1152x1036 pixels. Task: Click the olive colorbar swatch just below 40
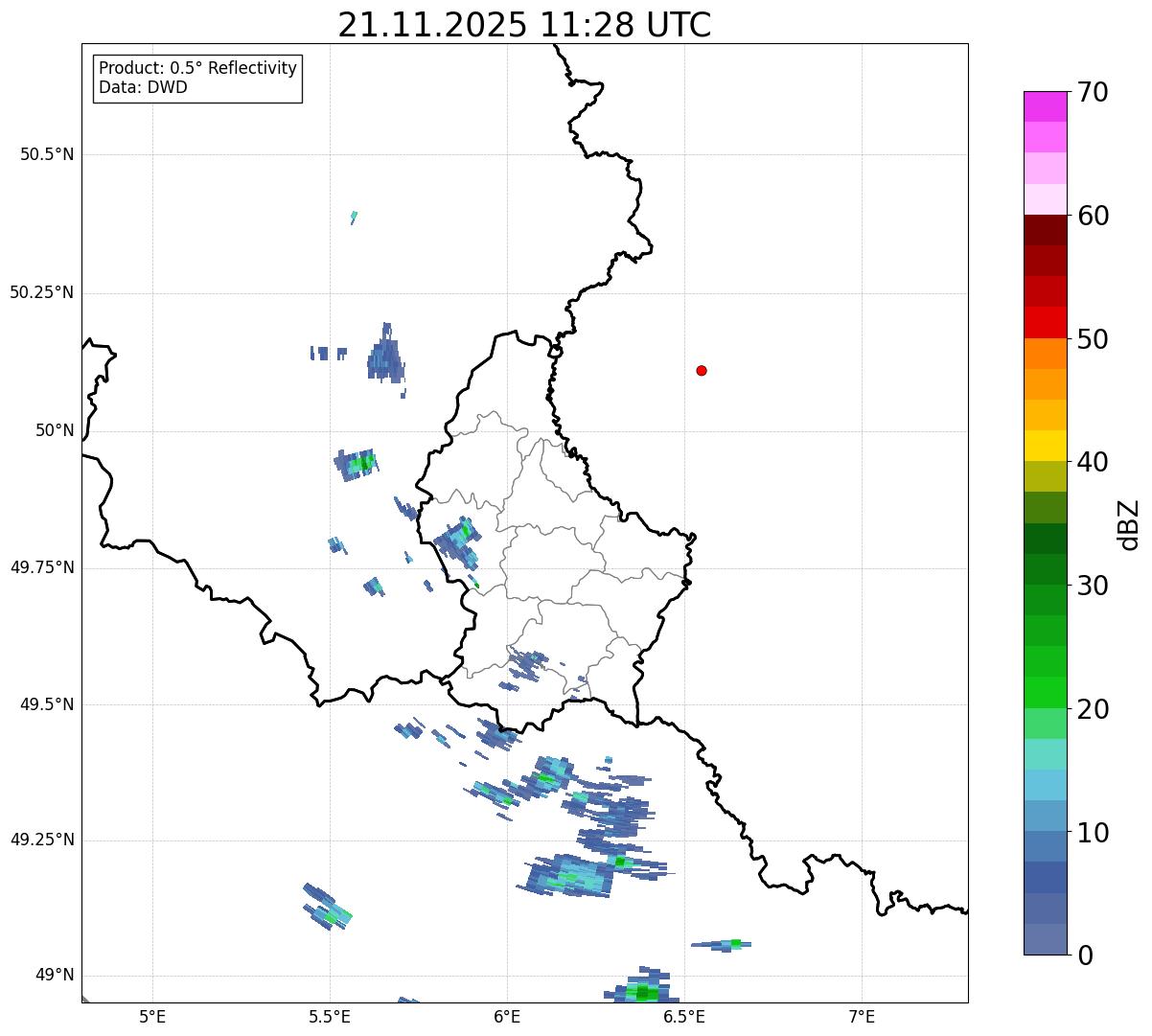pos(1046,476)
